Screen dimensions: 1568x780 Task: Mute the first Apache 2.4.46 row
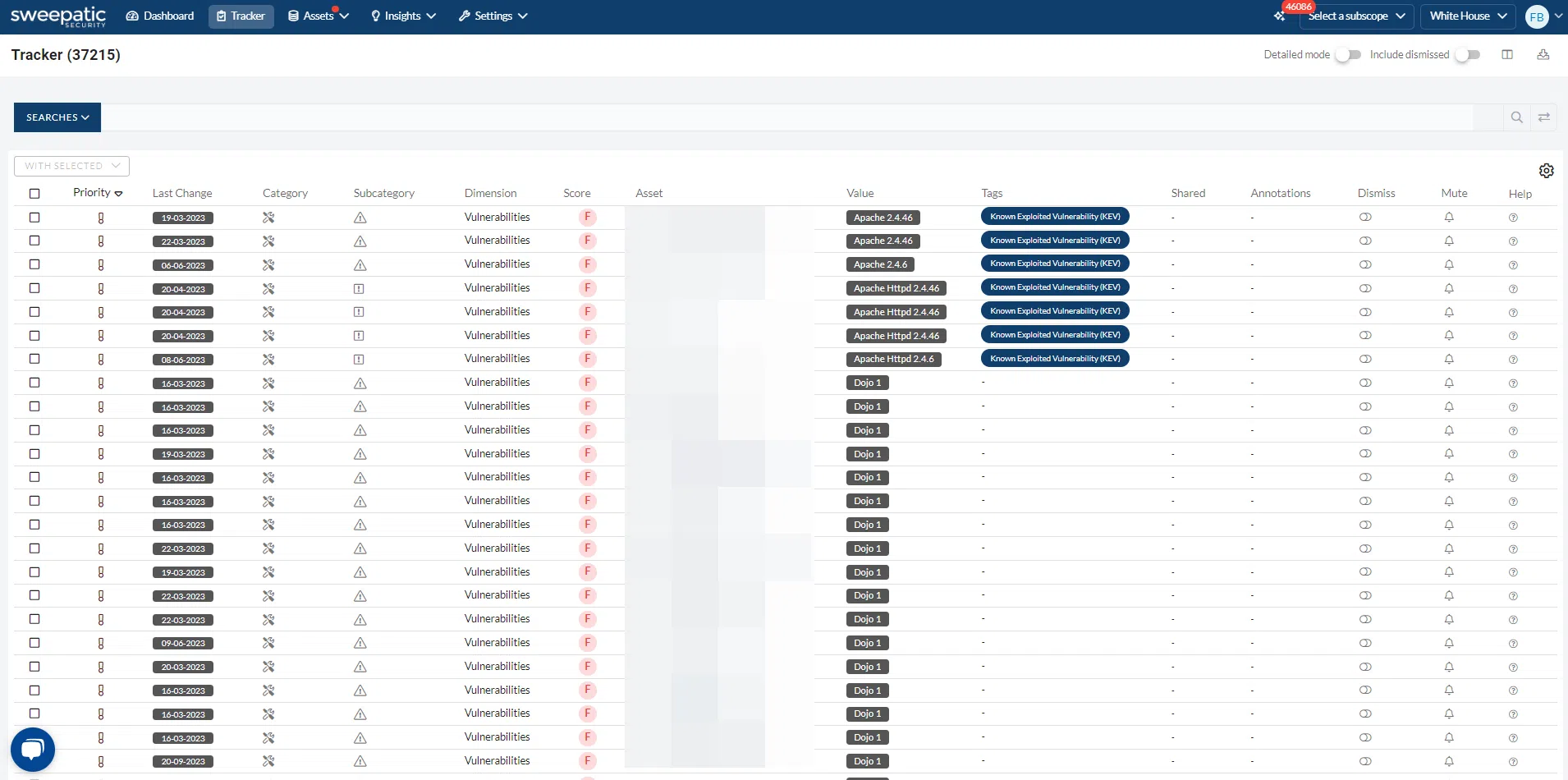[x=1449, y=218]
